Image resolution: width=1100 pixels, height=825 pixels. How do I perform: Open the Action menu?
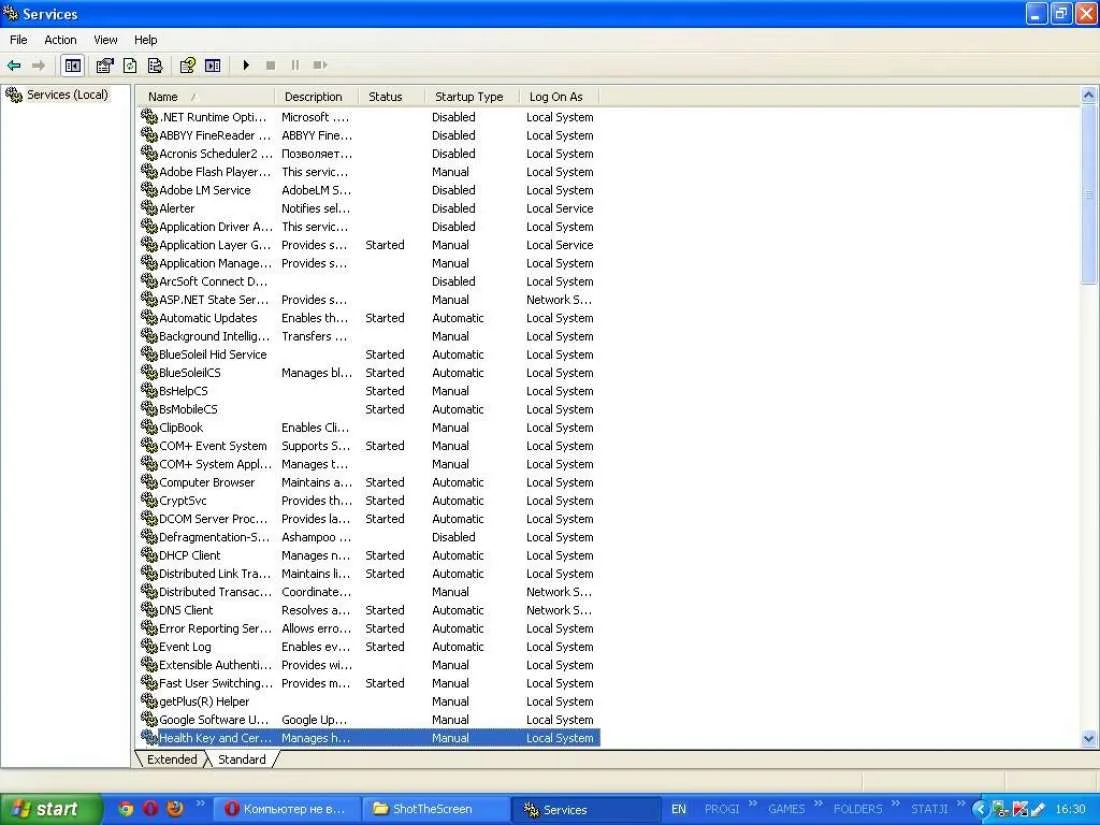pyautogui.click(x=60, y=40)
